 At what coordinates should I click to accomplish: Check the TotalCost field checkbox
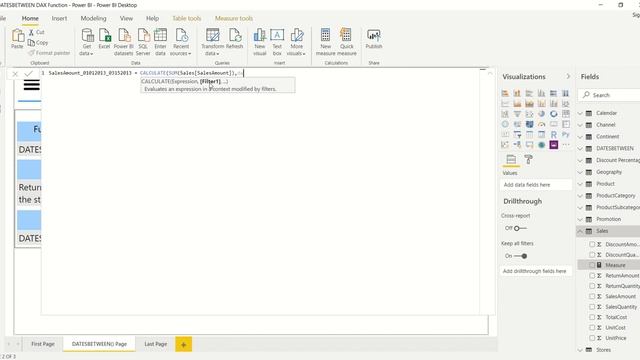pyautogui.click(x=592, y=317)
